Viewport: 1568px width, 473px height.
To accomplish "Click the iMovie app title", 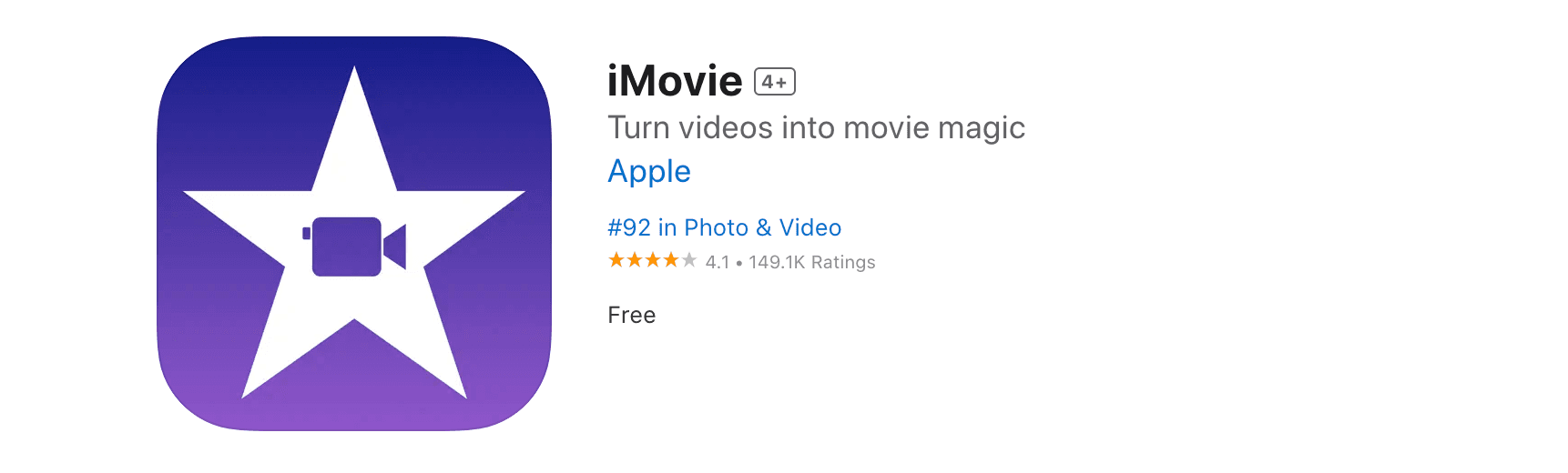I will pos(675,81).
